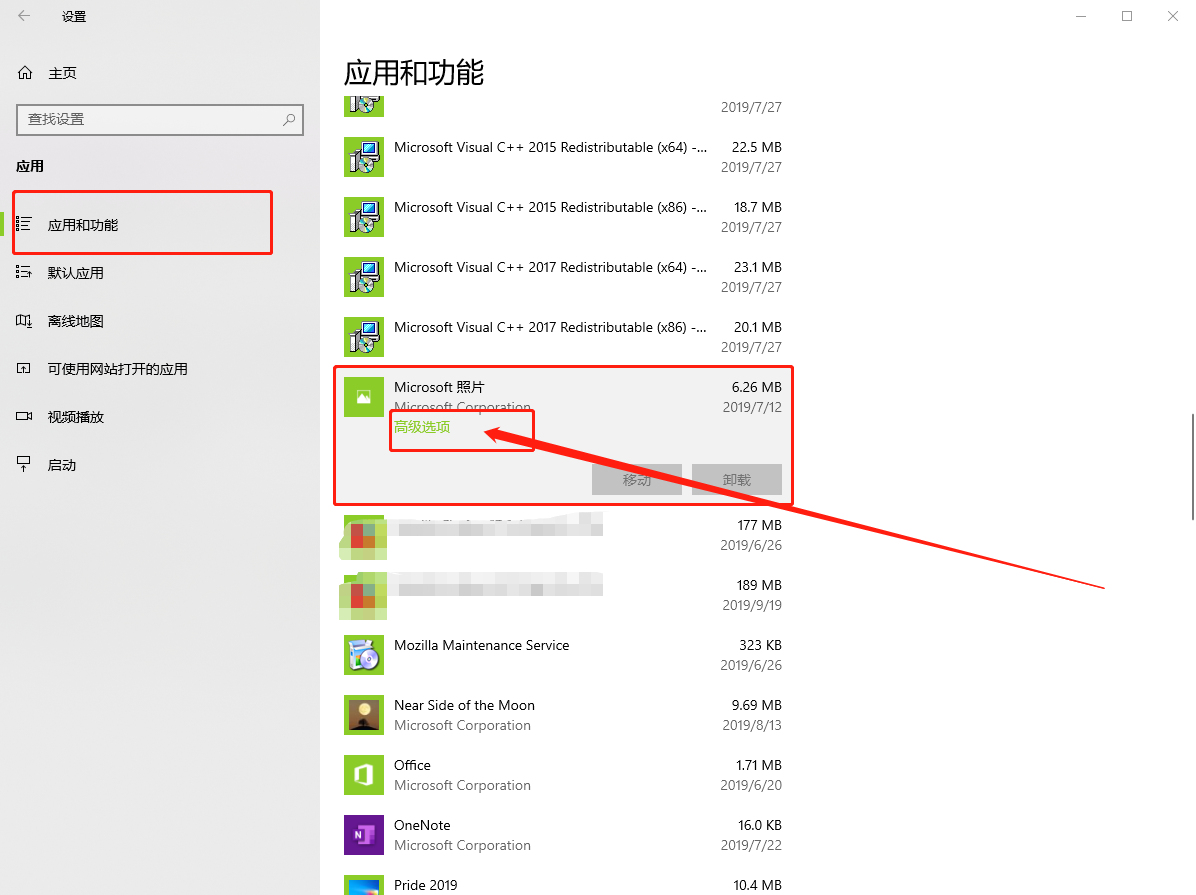Image resolution: width=1196 pixels, height=895 pixels.
Task: Minimize the 设置 window
Action: [1081, 16]
